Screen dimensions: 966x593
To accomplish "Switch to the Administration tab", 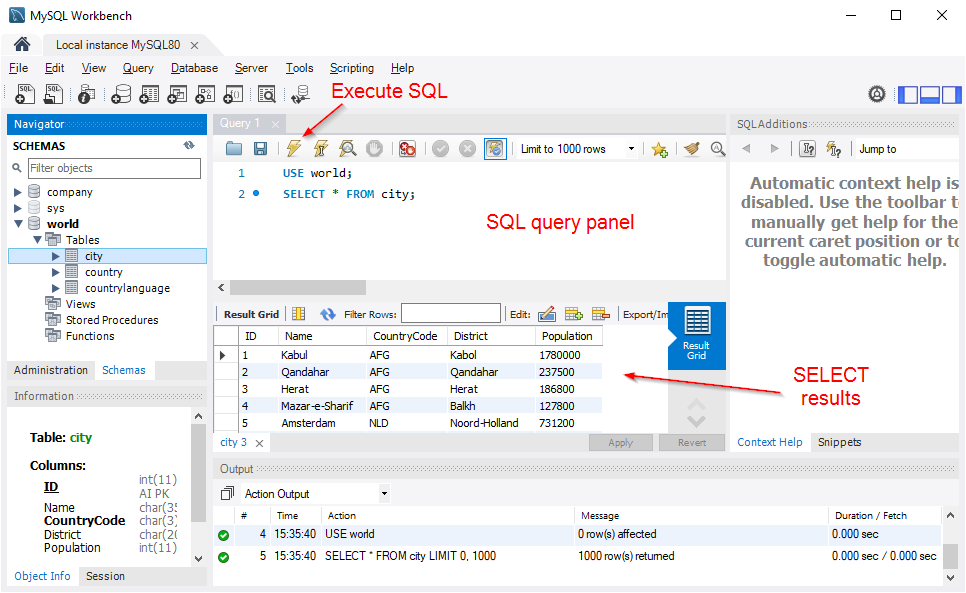I will click(x=51, y=370).
